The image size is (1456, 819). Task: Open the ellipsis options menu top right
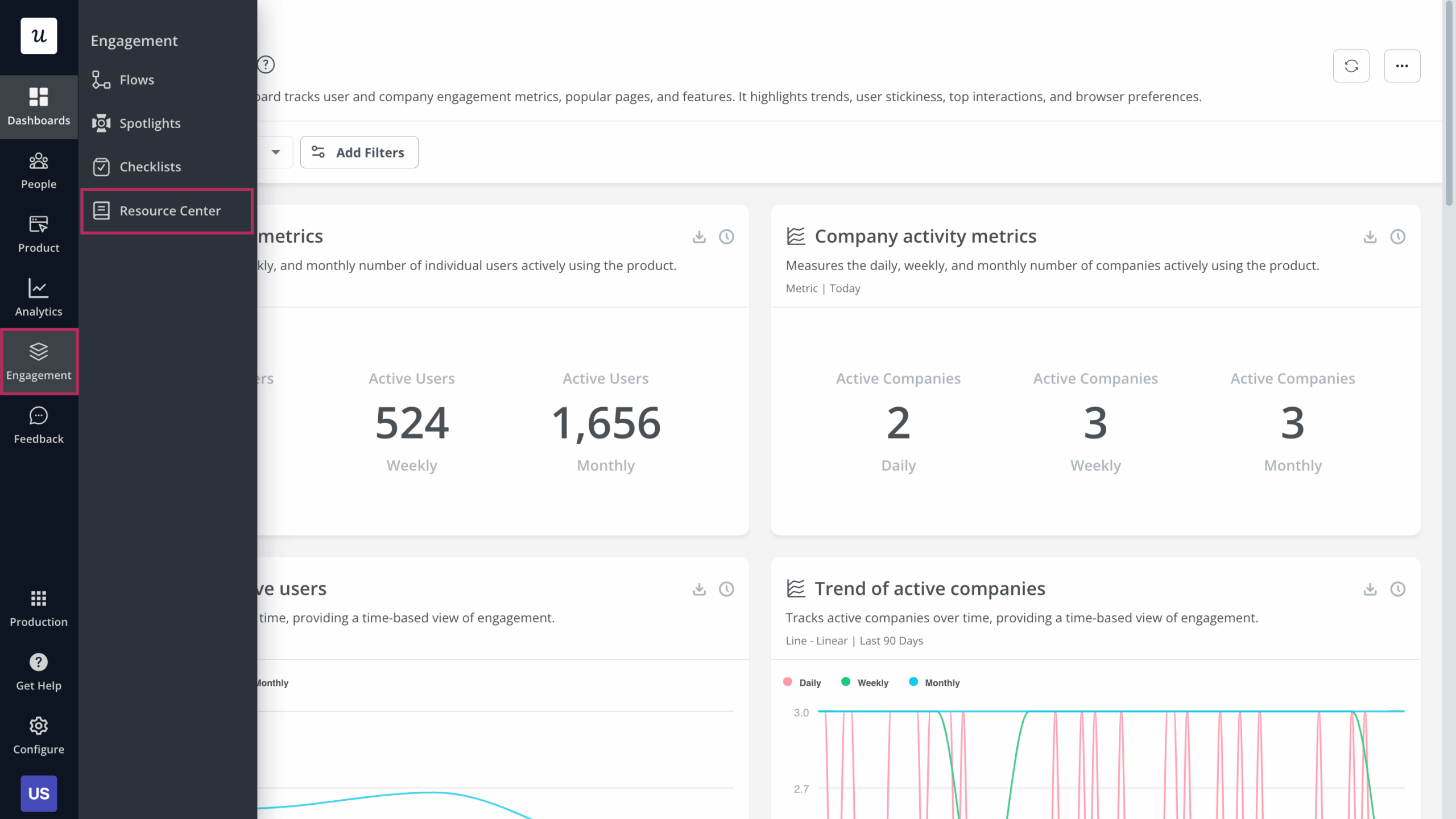[x=1402, y=65]
